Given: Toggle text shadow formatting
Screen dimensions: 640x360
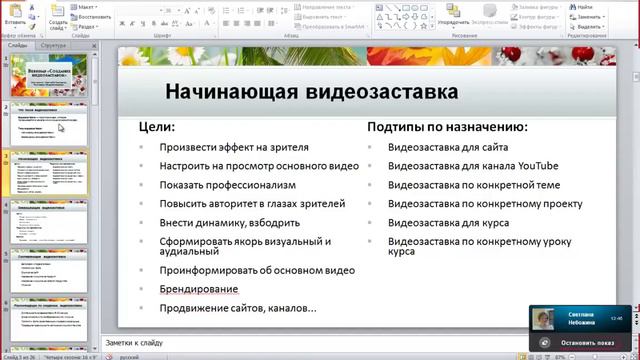Looking at the screenshot, I should [154, 24].
